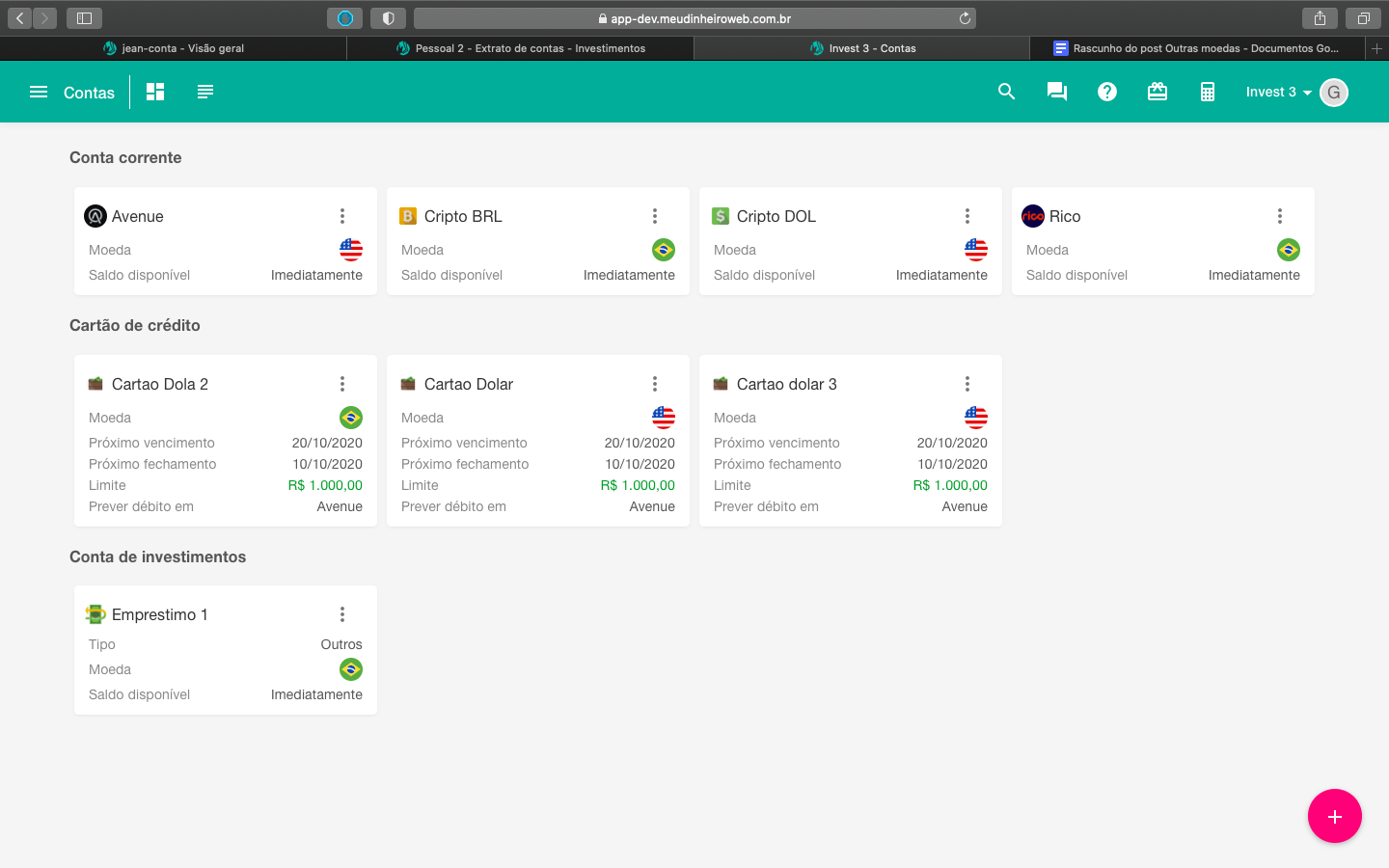Reload the page in Safari

(965, 18)
